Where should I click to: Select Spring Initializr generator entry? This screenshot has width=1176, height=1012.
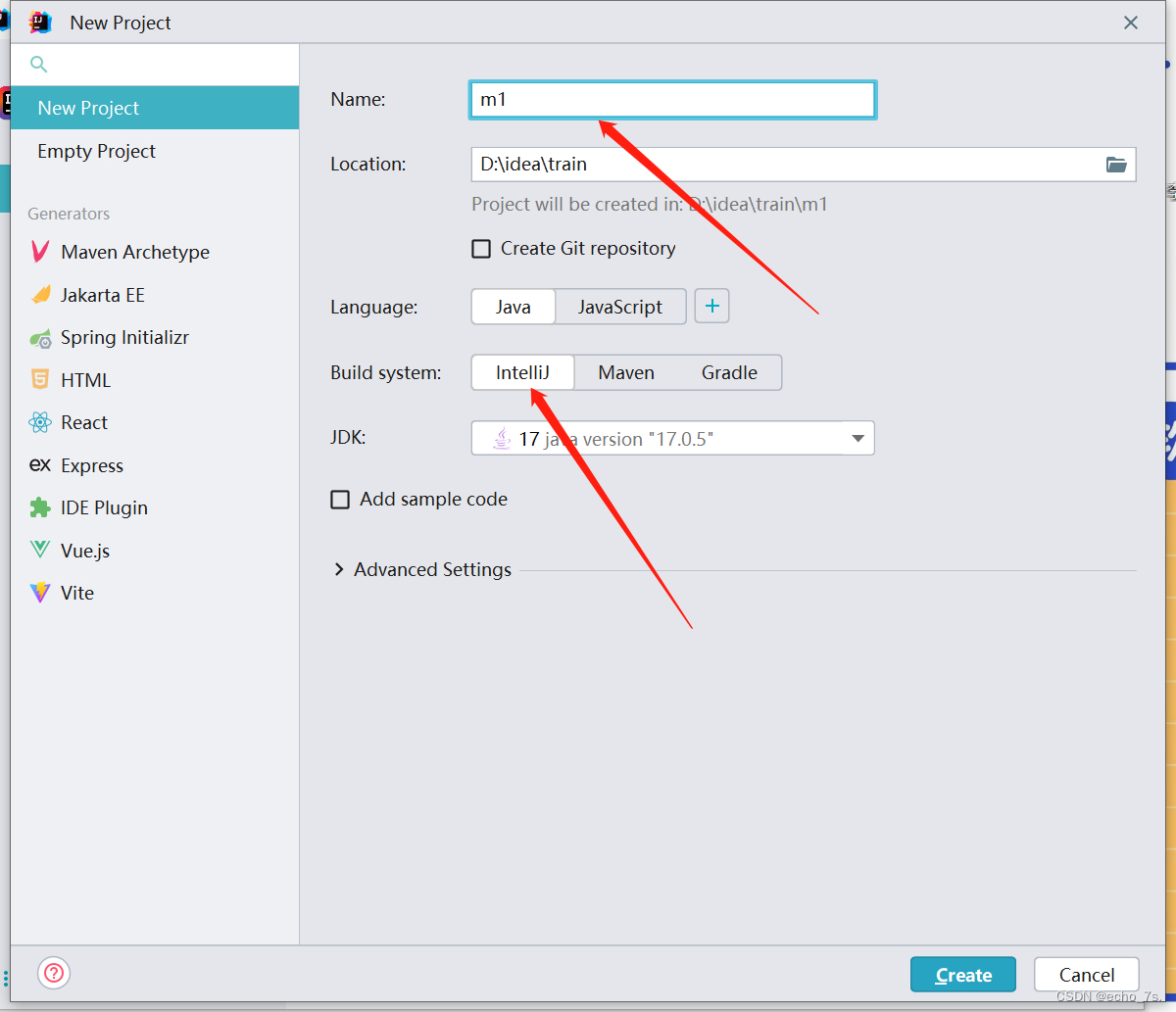tap(155, 338)
